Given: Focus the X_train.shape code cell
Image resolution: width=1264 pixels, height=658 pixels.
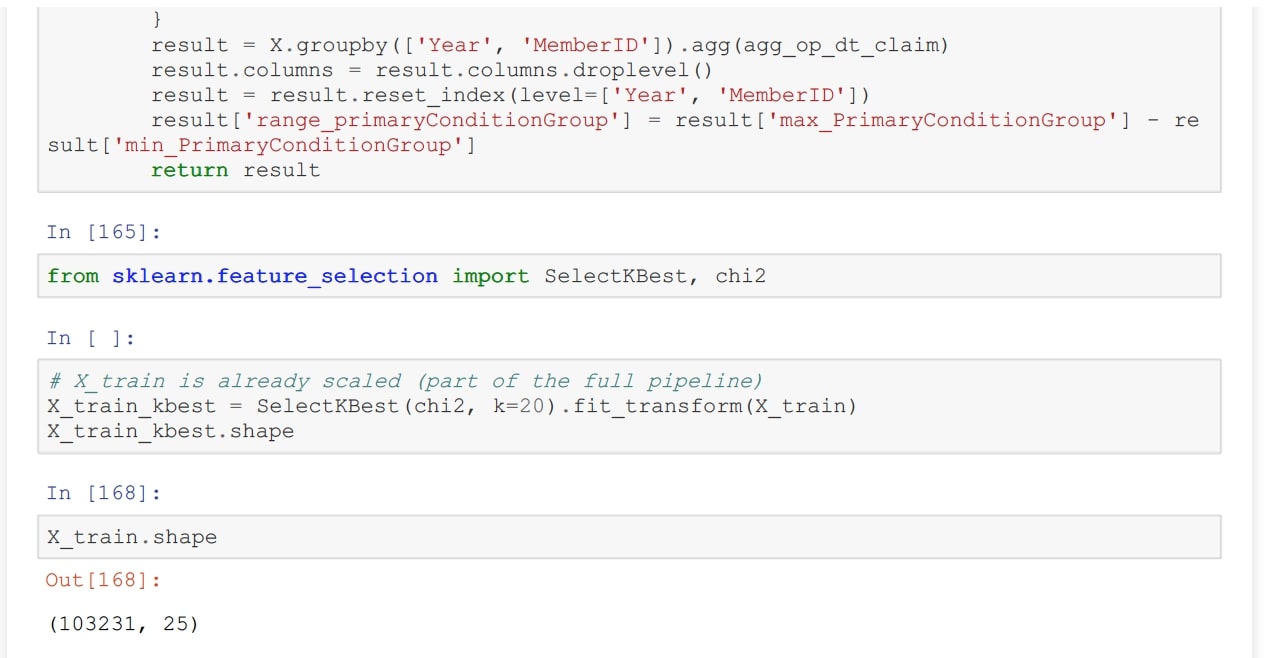Looking at the screenshot, I should point(630,537).
